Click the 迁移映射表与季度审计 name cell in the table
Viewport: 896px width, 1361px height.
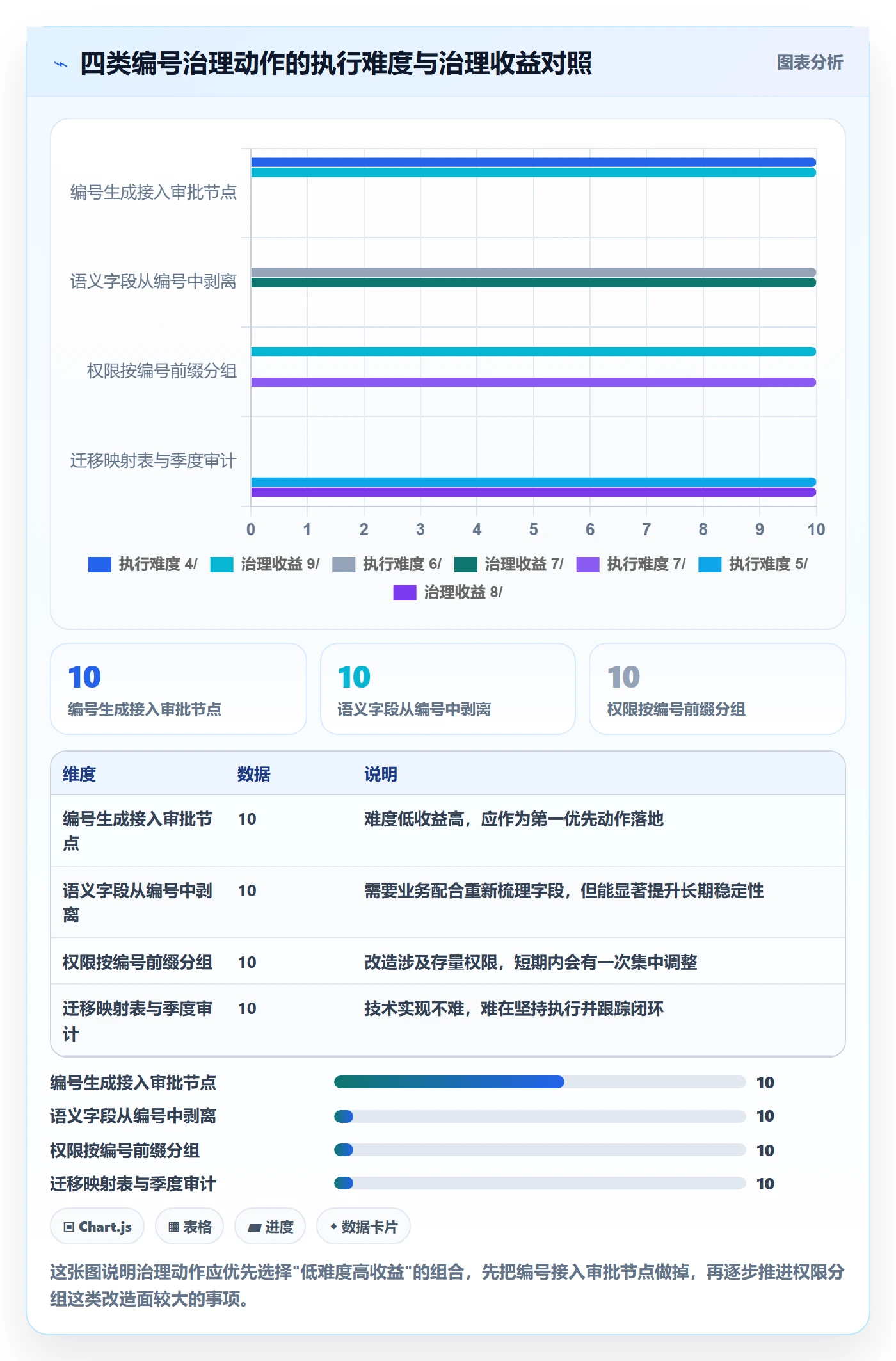coord(138,1021)
